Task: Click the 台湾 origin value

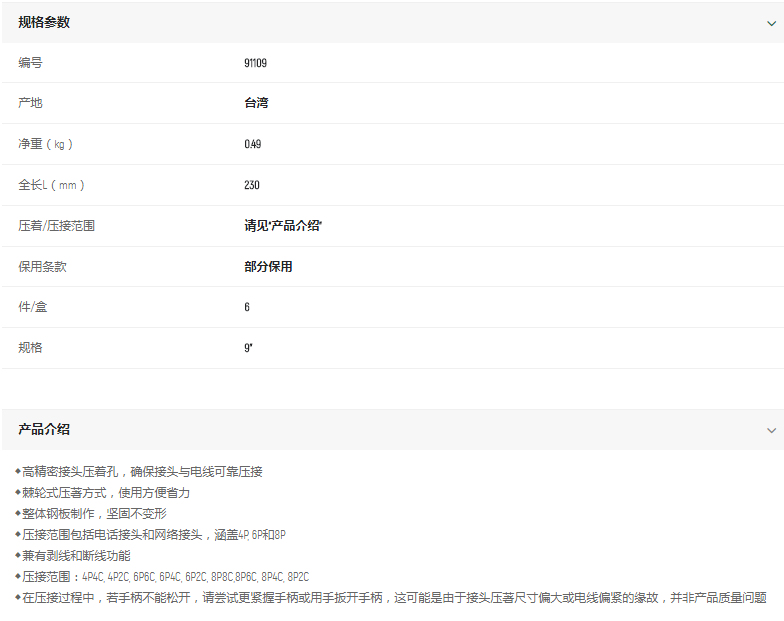Action: 256,103
